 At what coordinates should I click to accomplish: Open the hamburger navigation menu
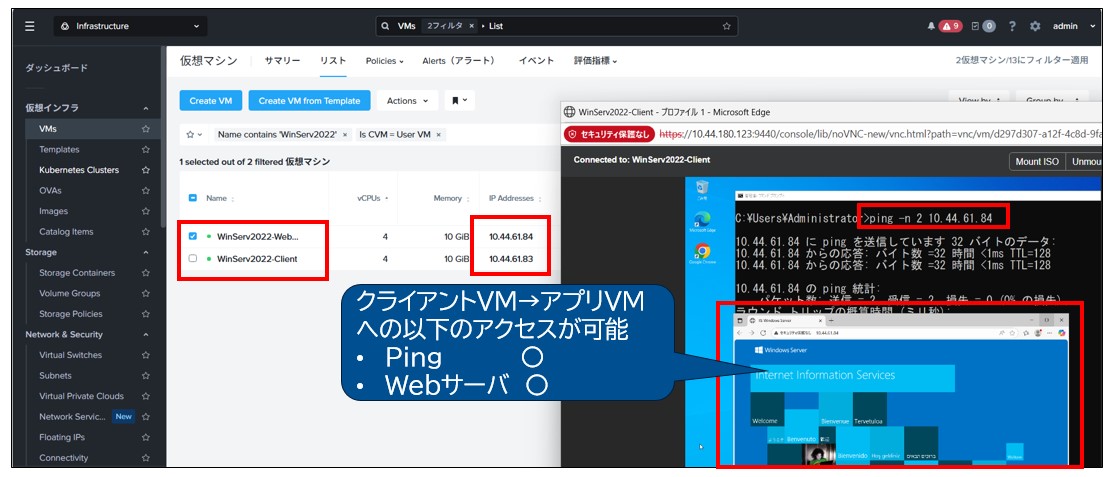tap(29, 26)
